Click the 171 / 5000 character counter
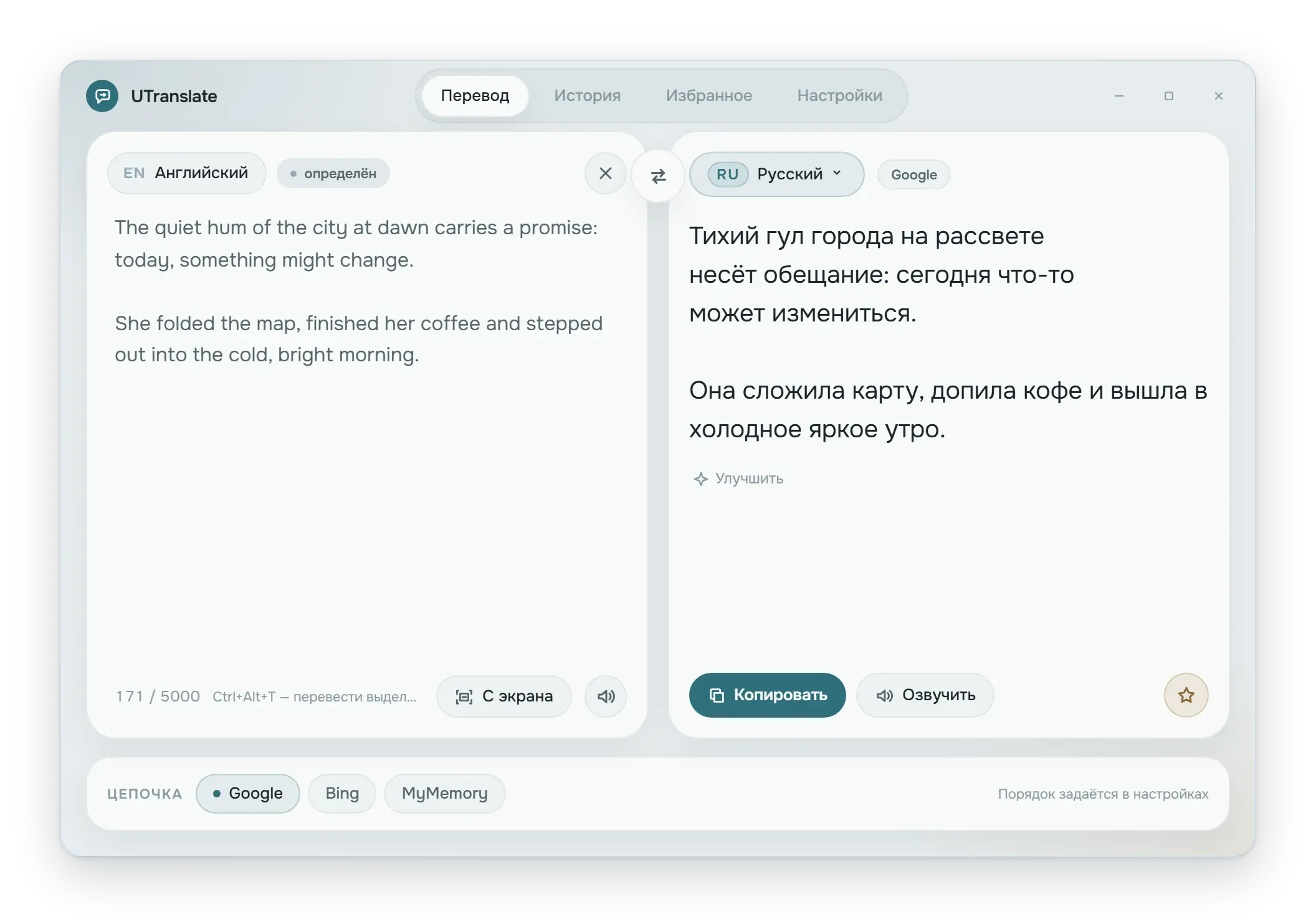The height and width of the screenshot is (917, 1316). (158, 696)
